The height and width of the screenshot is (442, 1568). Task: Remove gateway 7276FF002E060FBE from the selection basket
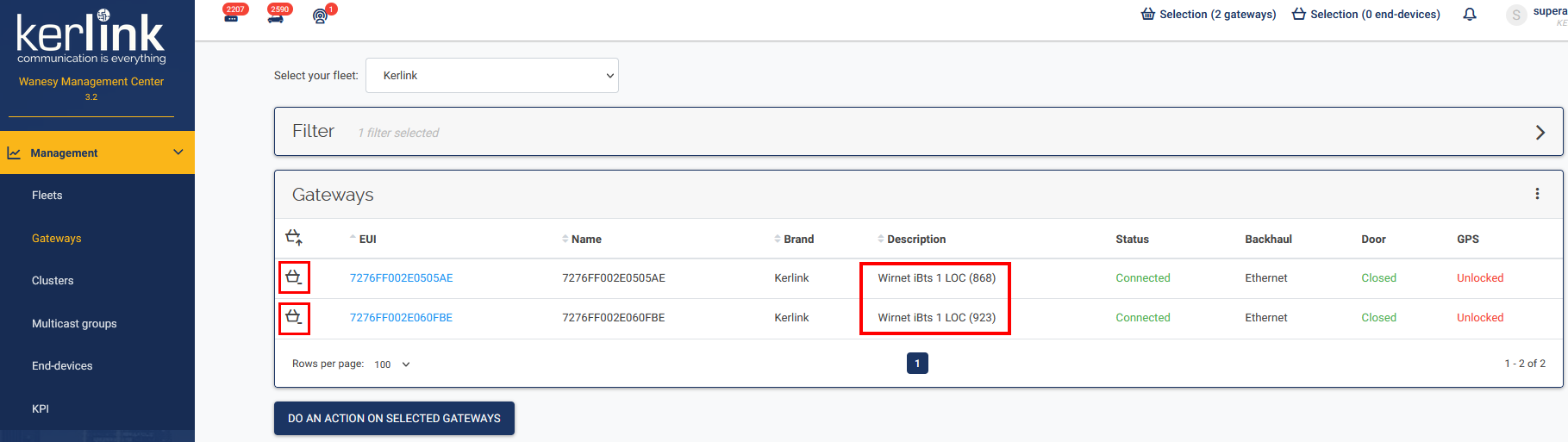pos(293,317)
